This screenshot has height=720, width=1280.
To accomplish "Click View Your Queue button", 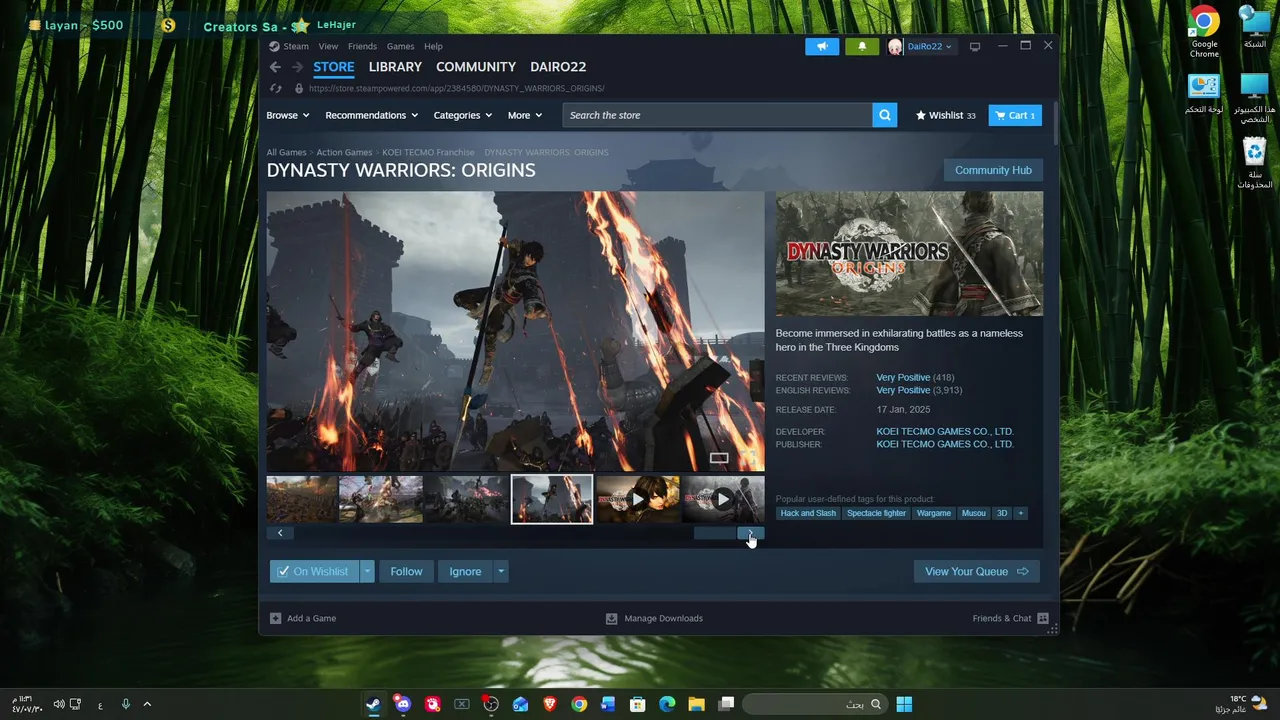I will point(976,571).
